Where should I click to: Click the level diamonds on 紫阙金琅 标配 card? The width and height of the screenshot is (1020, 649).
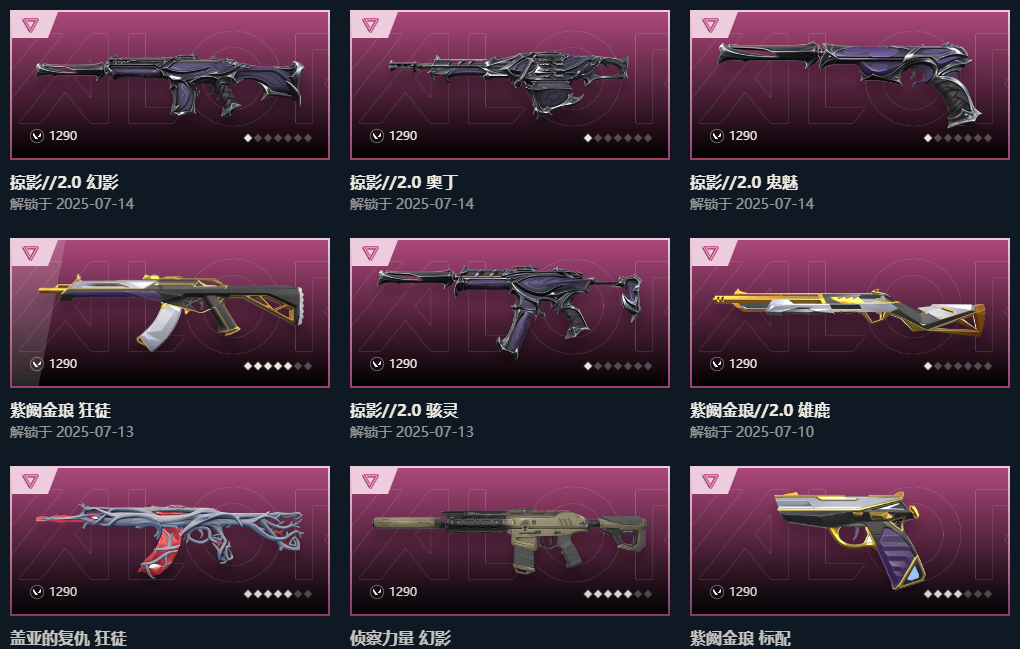click(x=958, y=594)
